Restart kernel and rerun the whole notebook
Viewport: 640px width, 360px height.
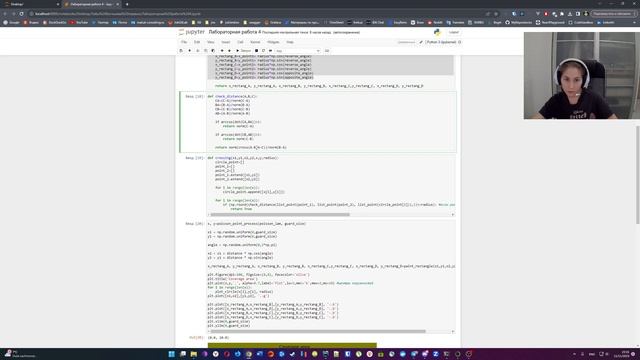click(270, 51)
